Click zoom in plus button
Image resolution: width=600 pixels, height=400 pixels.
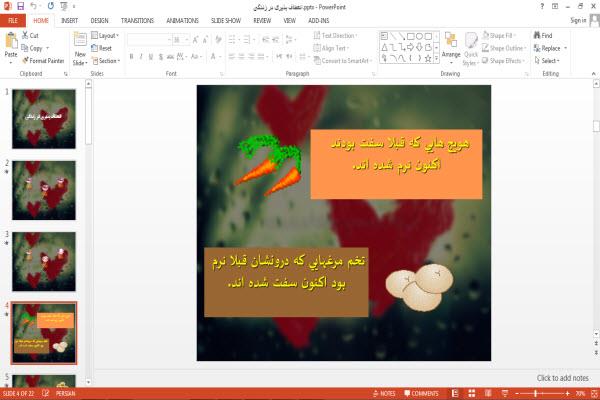567,393
